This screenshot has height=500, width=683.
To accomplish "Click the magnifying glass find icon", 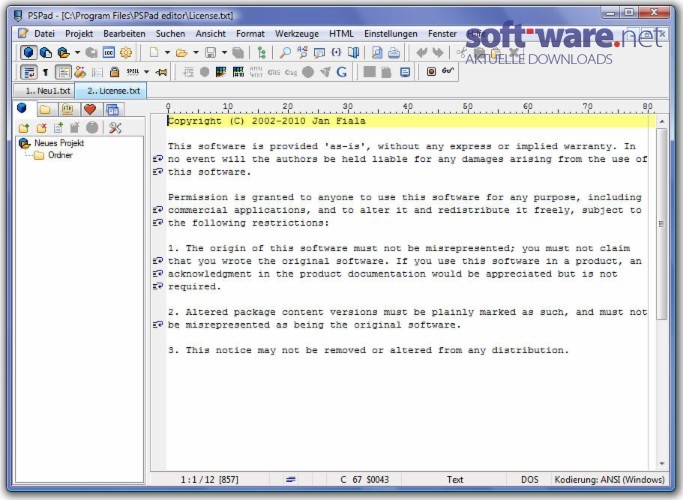I will tap(285, 53).
